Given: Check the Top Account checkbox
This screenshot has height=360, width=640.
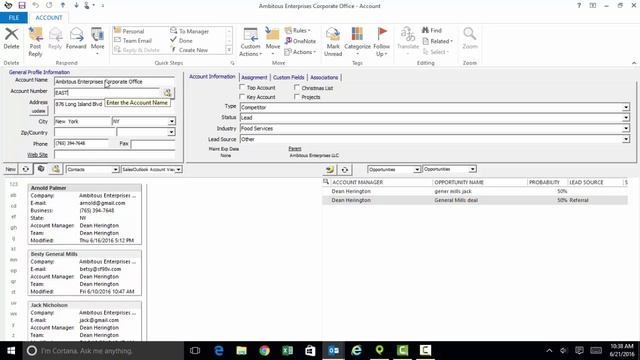Looking at the screenshot, I should [242, 87].
